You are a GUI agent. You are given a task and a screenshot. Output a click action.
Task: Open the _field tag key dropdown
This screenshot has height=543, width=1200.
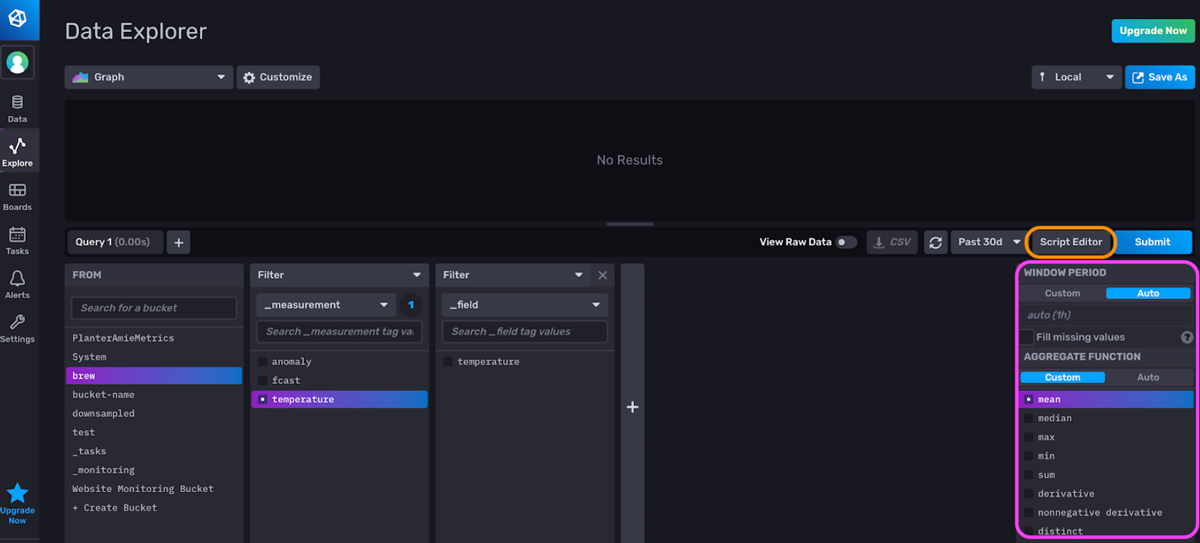point(525,305)
